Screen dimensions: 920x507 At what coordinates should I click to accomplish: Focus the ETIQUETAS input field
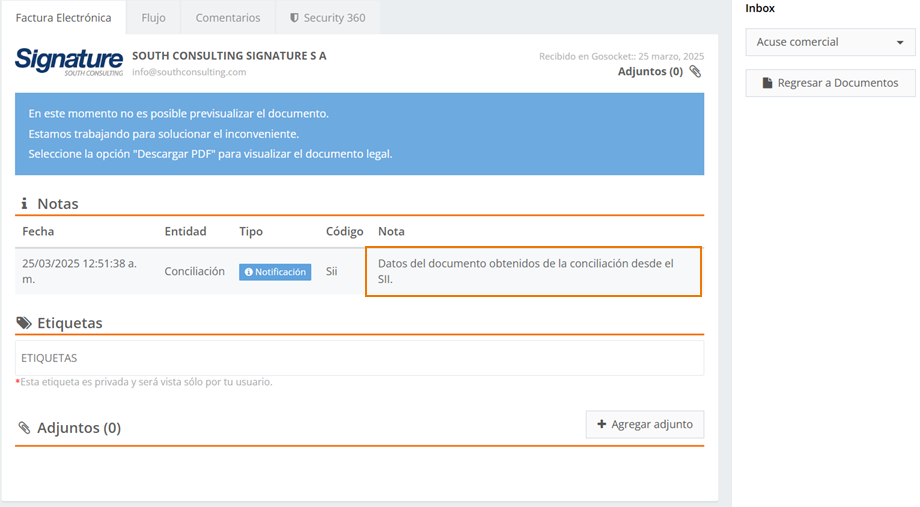(359, 358)
